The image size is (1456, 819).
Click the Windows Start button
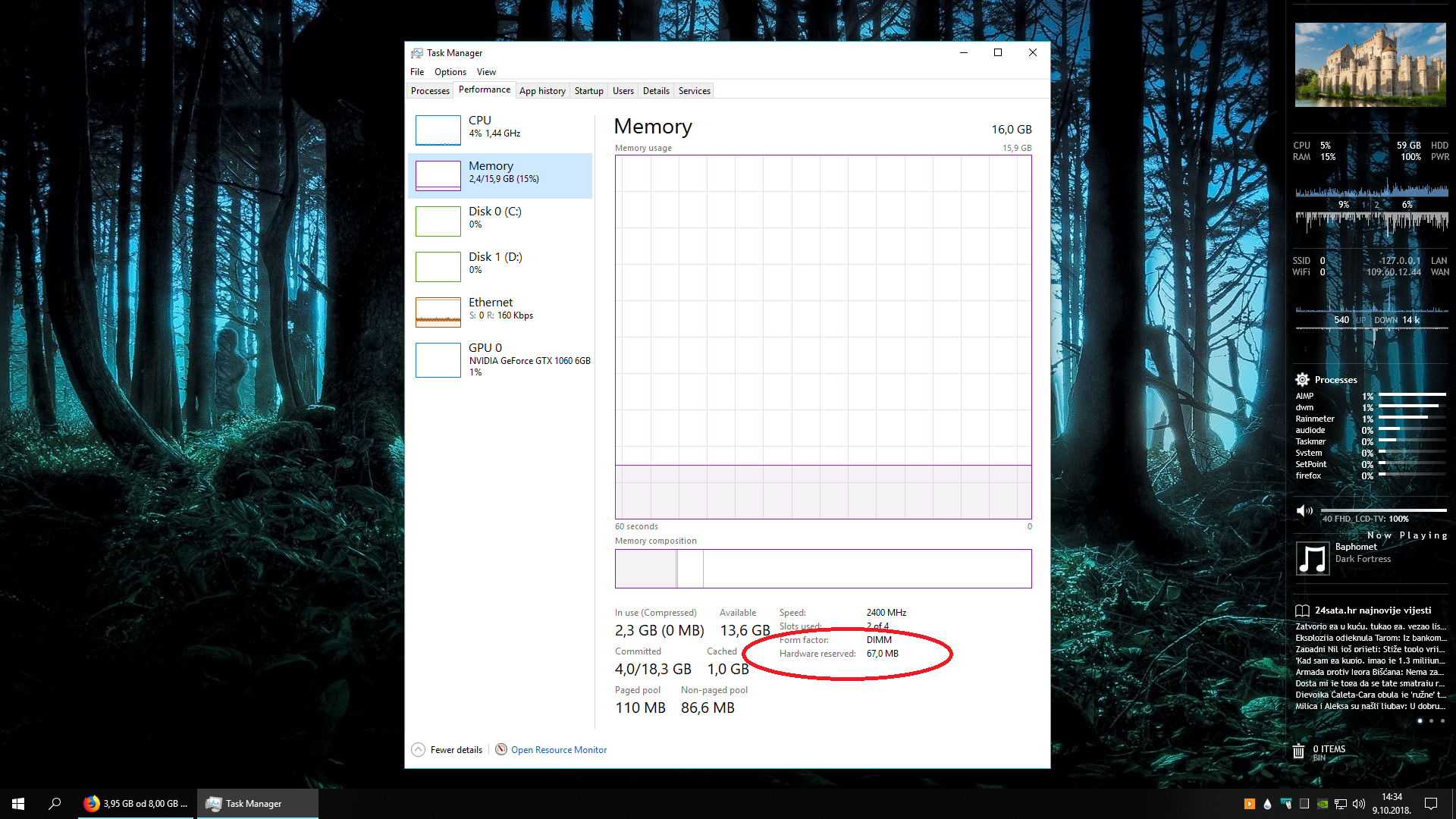click(x=18, y=804)
